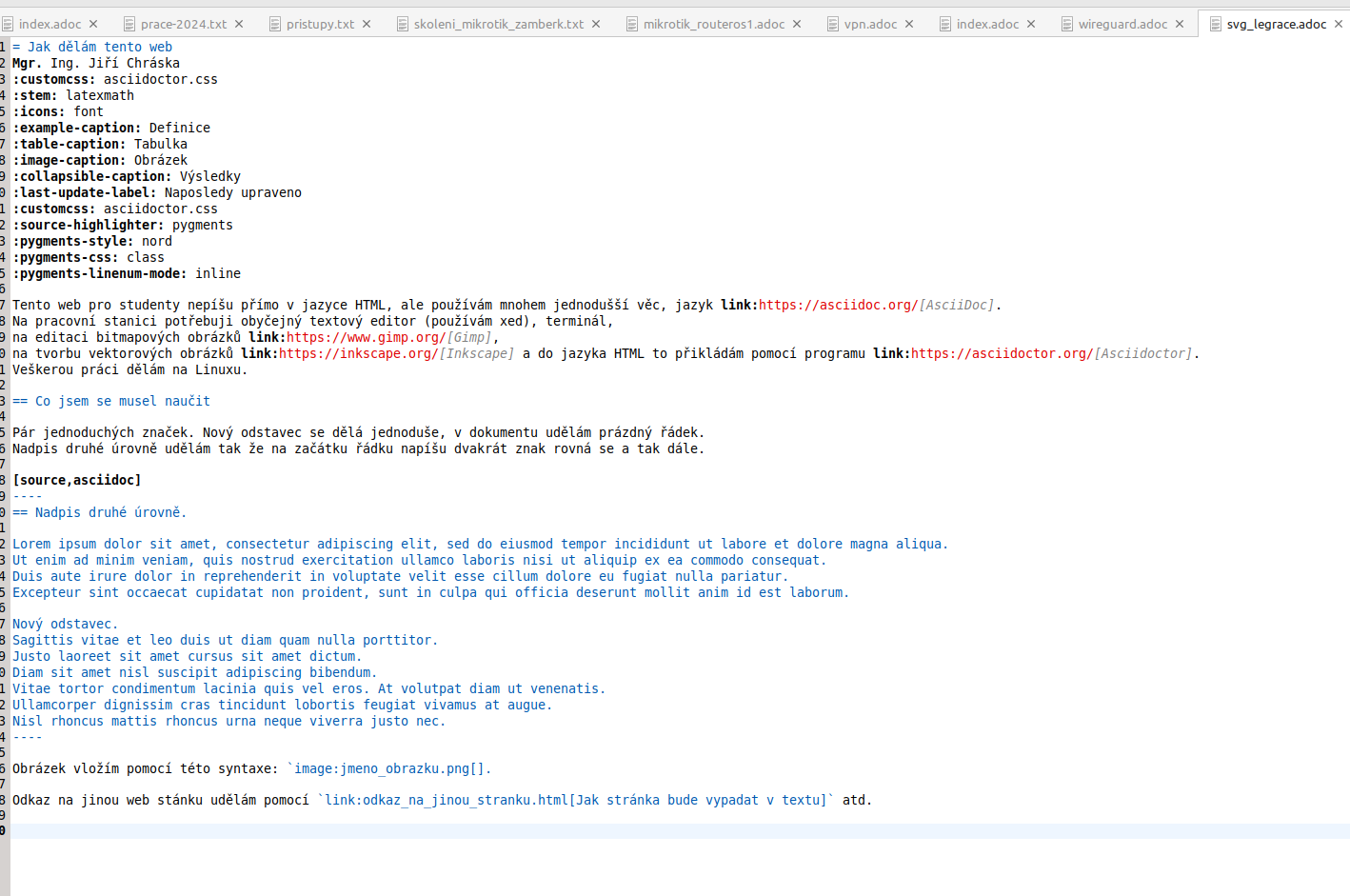Screen dimensions: 1350x896
Task: Activate the index.adoc tab beside prace-2024.txt
Action: [50, 24]
